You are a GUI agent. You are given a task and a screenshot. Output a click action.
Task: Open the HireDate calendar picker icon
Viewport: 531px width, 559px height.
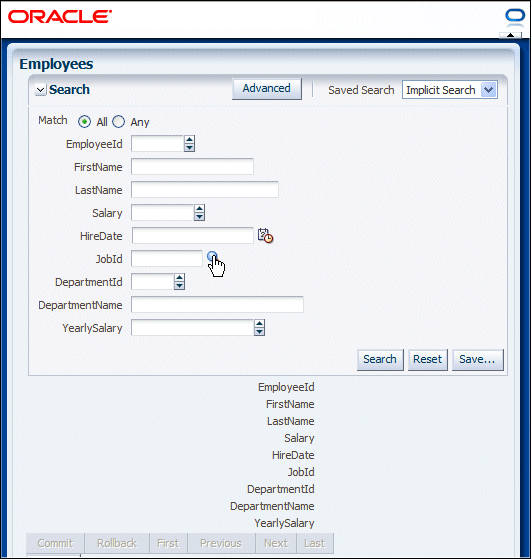[x=265, y=236]
